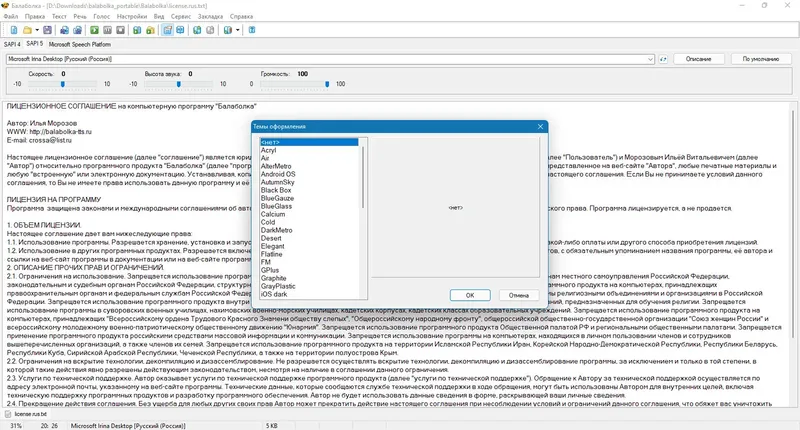The image size is (800, 430).
Task: Click the refresh icon beside the voice dropdown
Action: point(663,59)
